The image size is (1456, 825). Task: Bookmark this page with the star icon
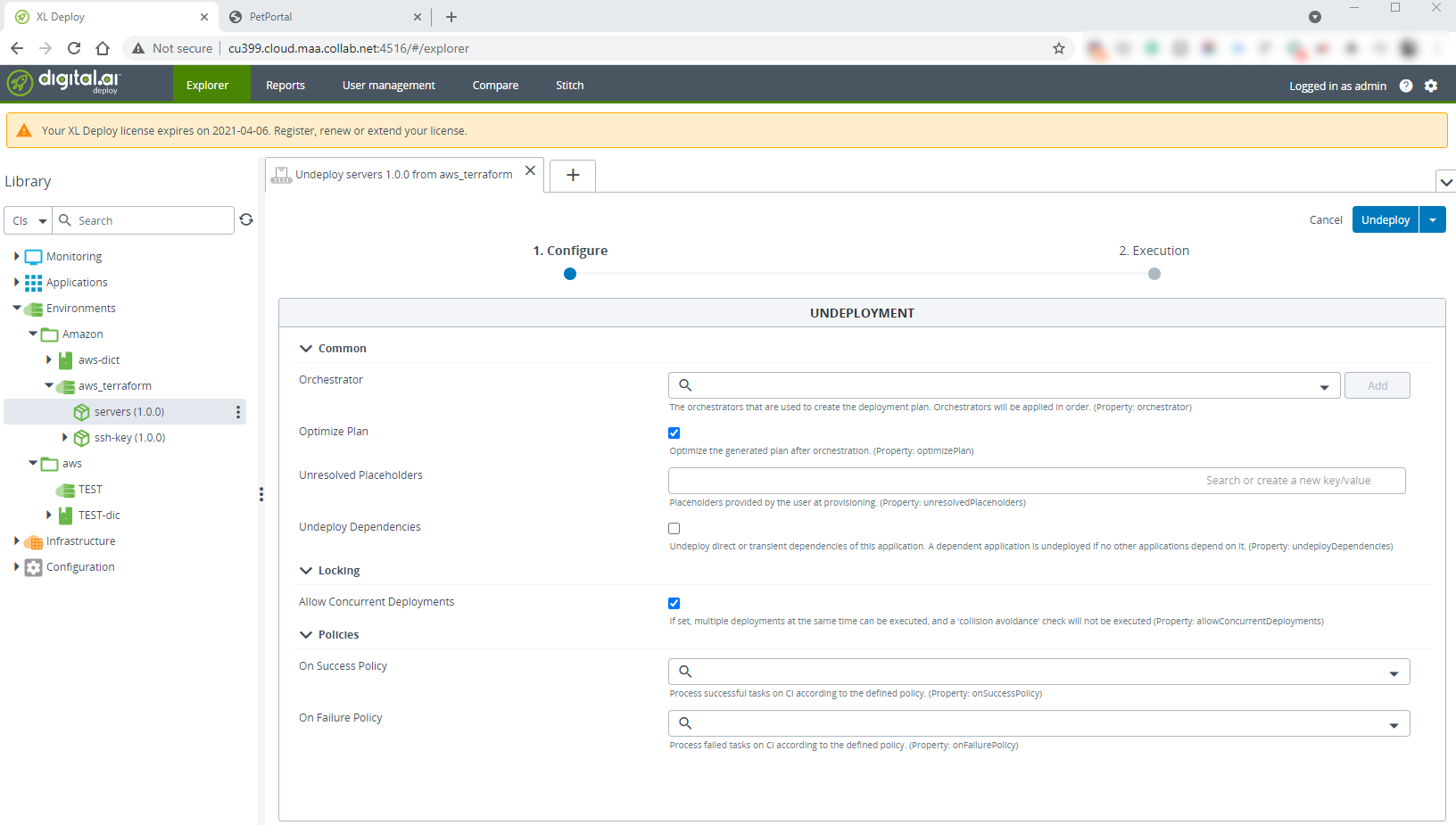(x=1059, y=48)
